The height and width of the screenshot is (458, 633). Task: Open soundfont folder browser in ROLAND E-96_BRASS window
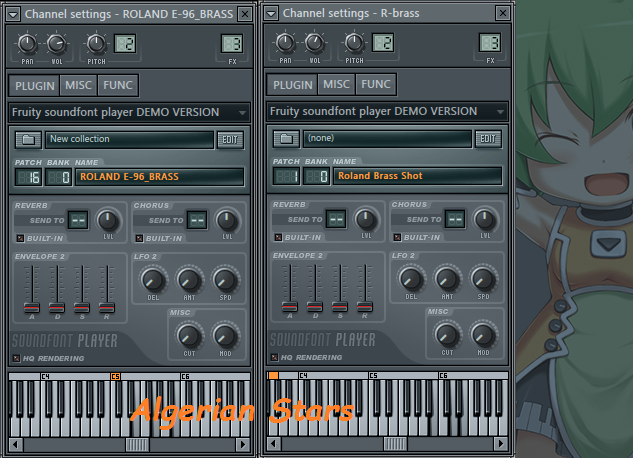click(28, 140)
